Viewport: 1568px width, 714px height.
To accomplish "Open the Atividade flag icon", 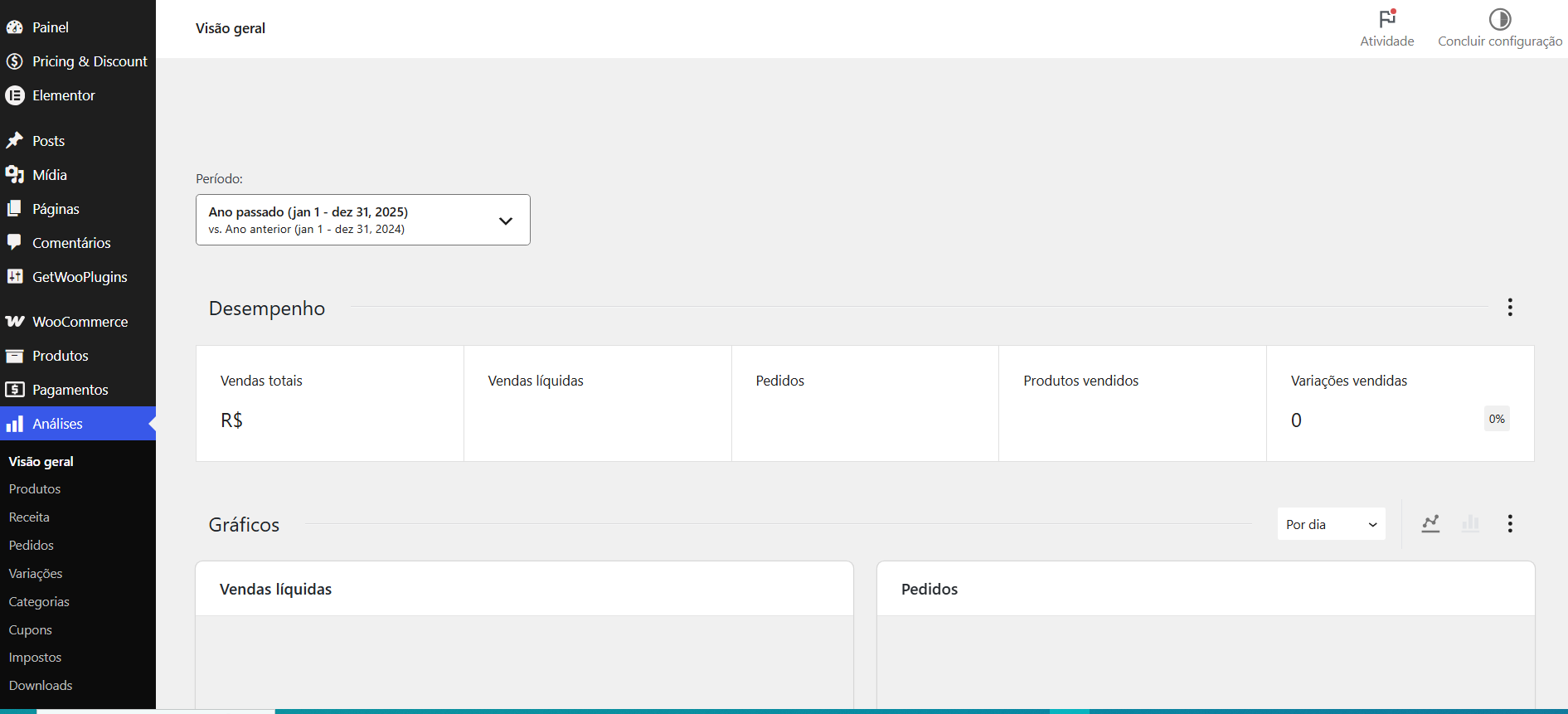I will (x=1387, y=18).
